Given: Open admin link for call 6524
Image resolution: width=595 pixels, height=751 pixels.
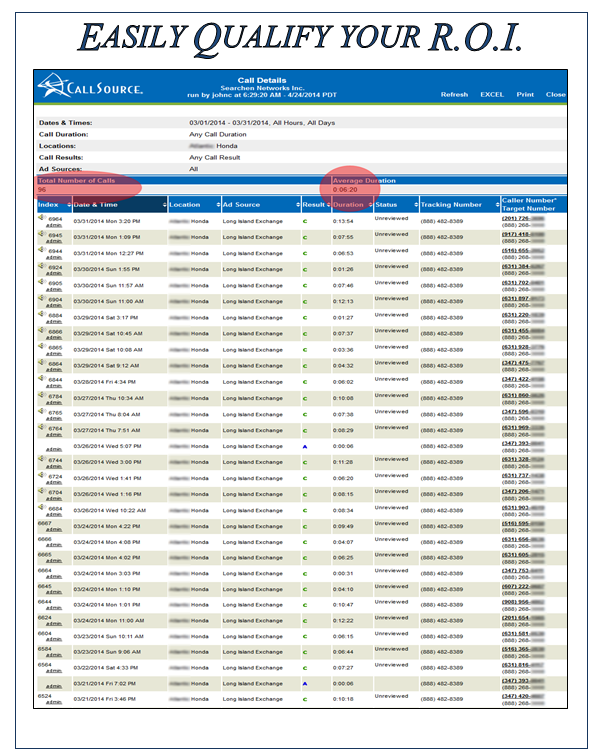Looking at the screenshot, I should [54, 703].
